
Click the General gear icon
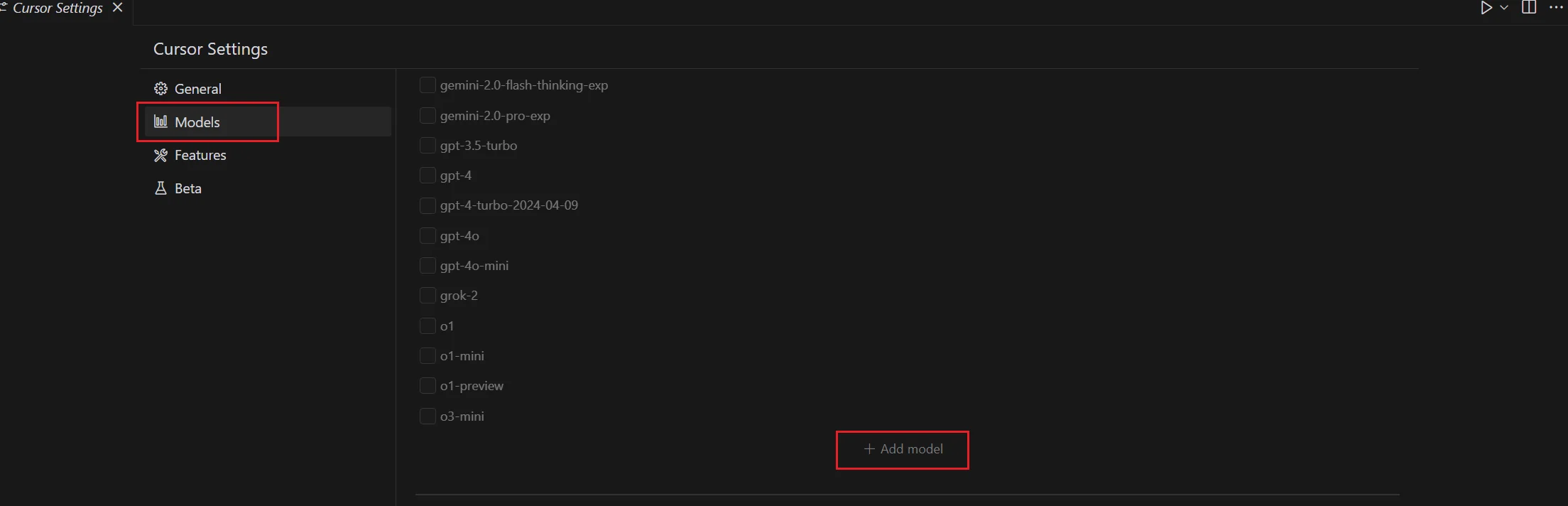tap(160, 89)
